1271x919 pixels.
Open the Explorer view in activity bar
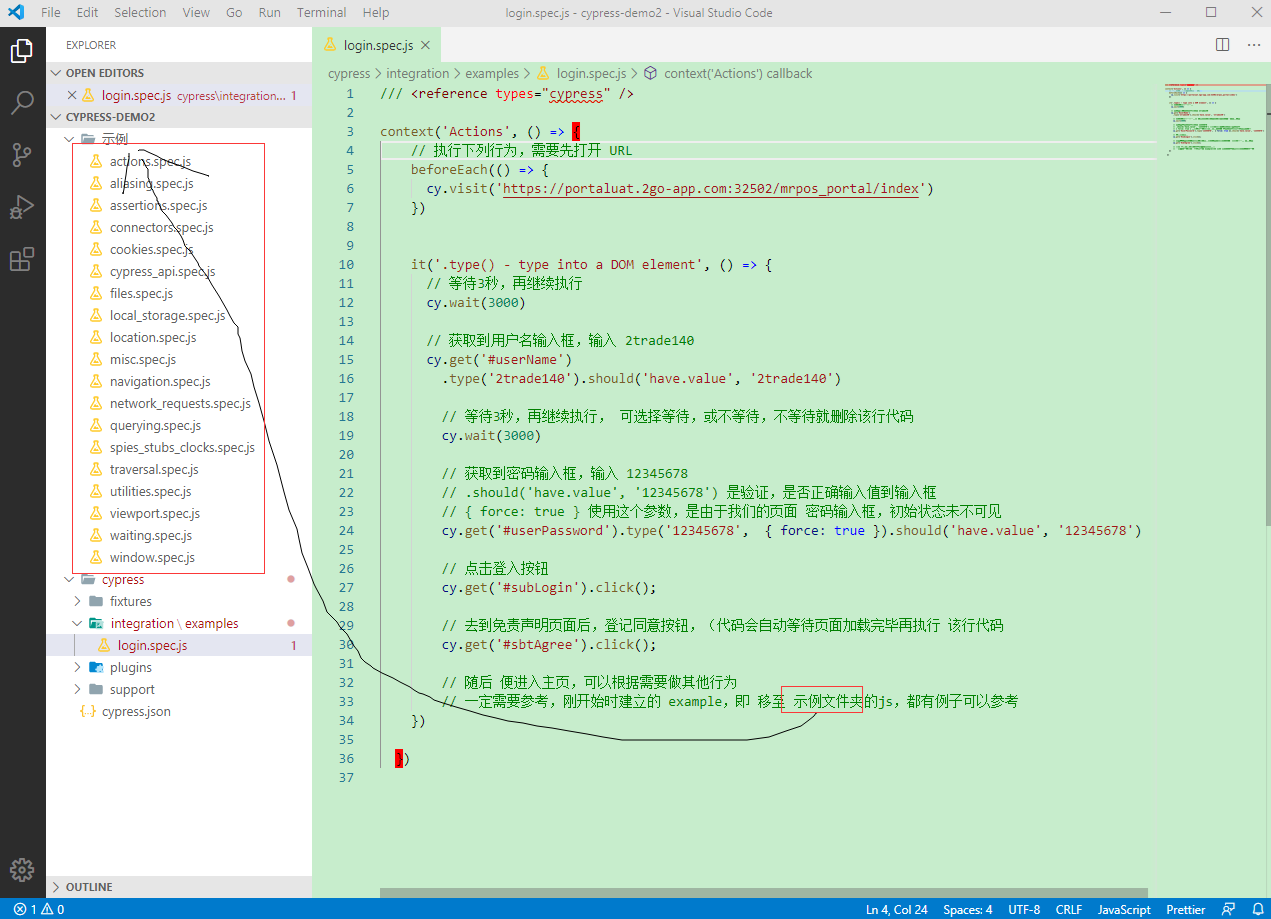tap(22, 50)
